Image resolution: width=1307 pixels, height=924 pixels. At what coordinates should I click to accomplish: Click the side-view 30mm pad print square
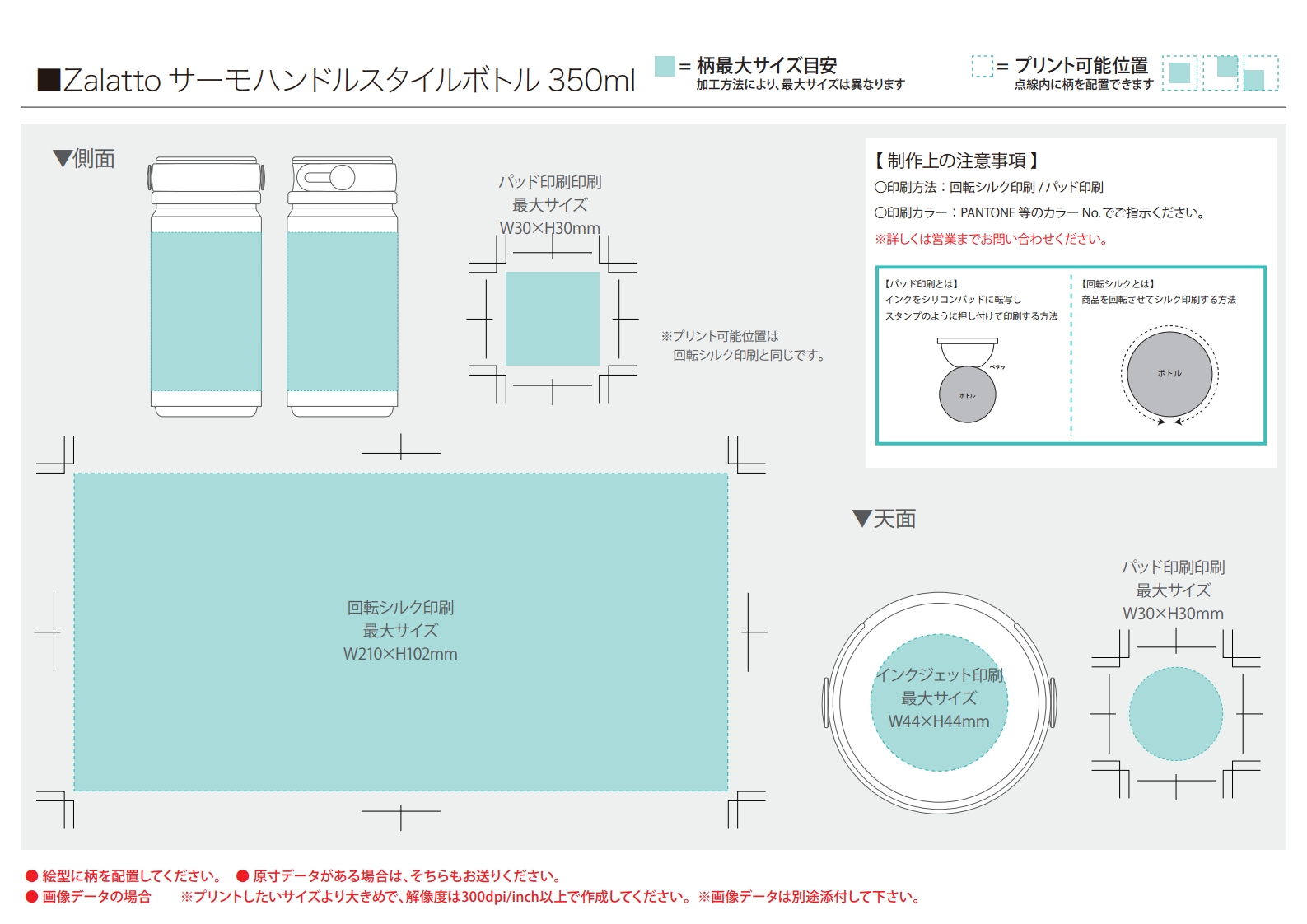(553, 319)
